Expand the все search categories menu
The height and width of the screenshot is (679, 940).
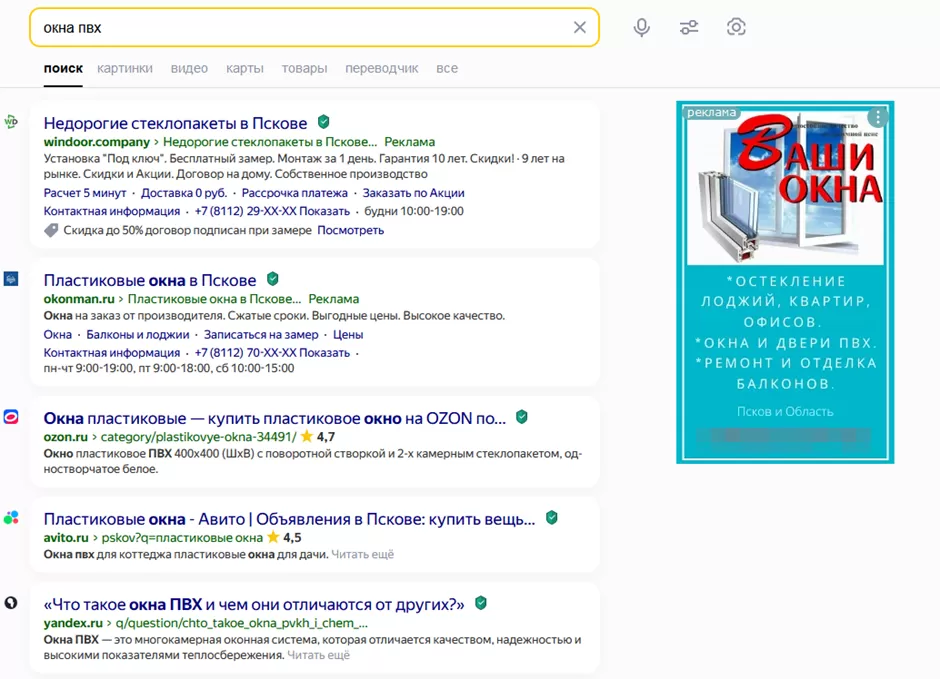447,68
